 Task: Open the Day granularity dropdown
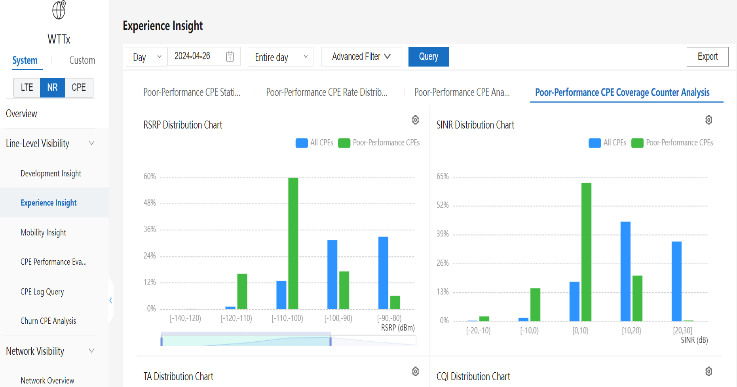point(146,57)
